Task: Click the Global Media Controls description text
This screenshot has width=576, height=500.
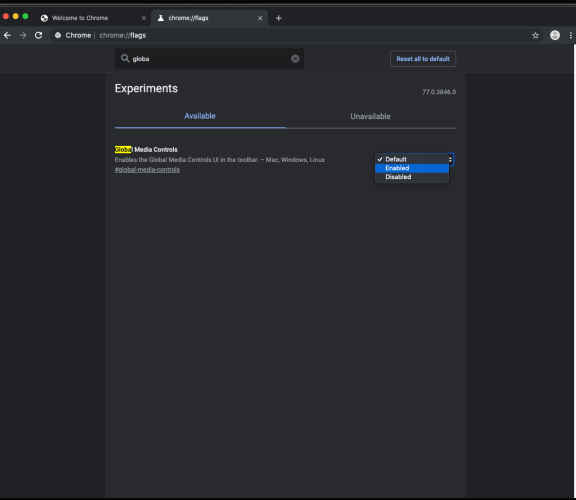Action: (220, 160)
